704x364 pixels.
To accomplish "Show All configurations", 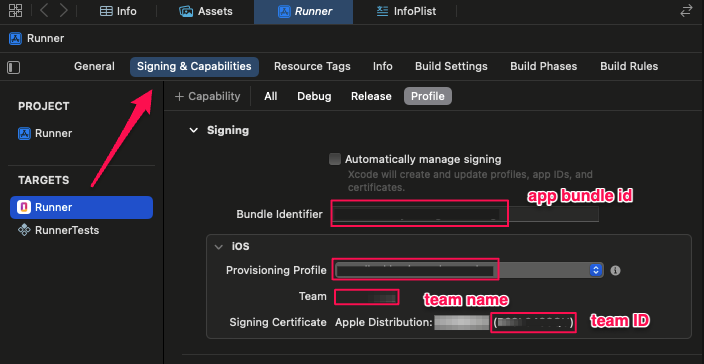I will click(271, 96).
